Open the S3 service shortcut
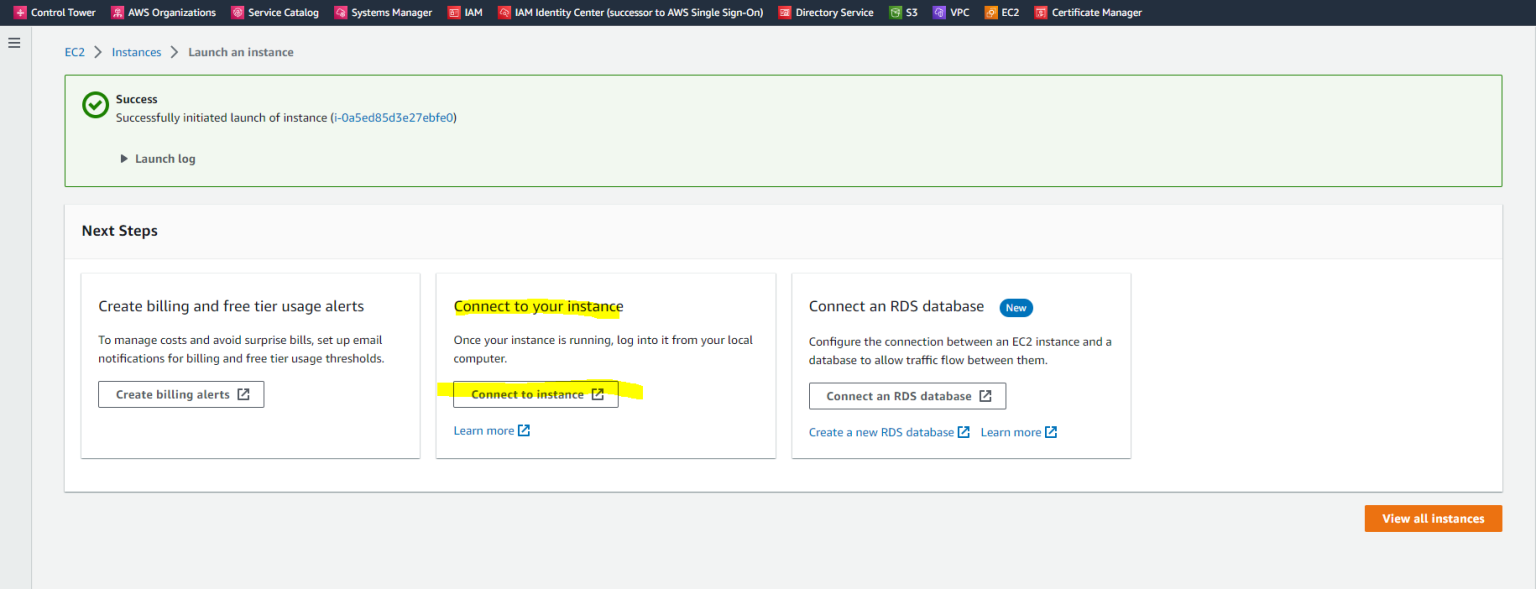1536x589 pixels. click(903, 12)
